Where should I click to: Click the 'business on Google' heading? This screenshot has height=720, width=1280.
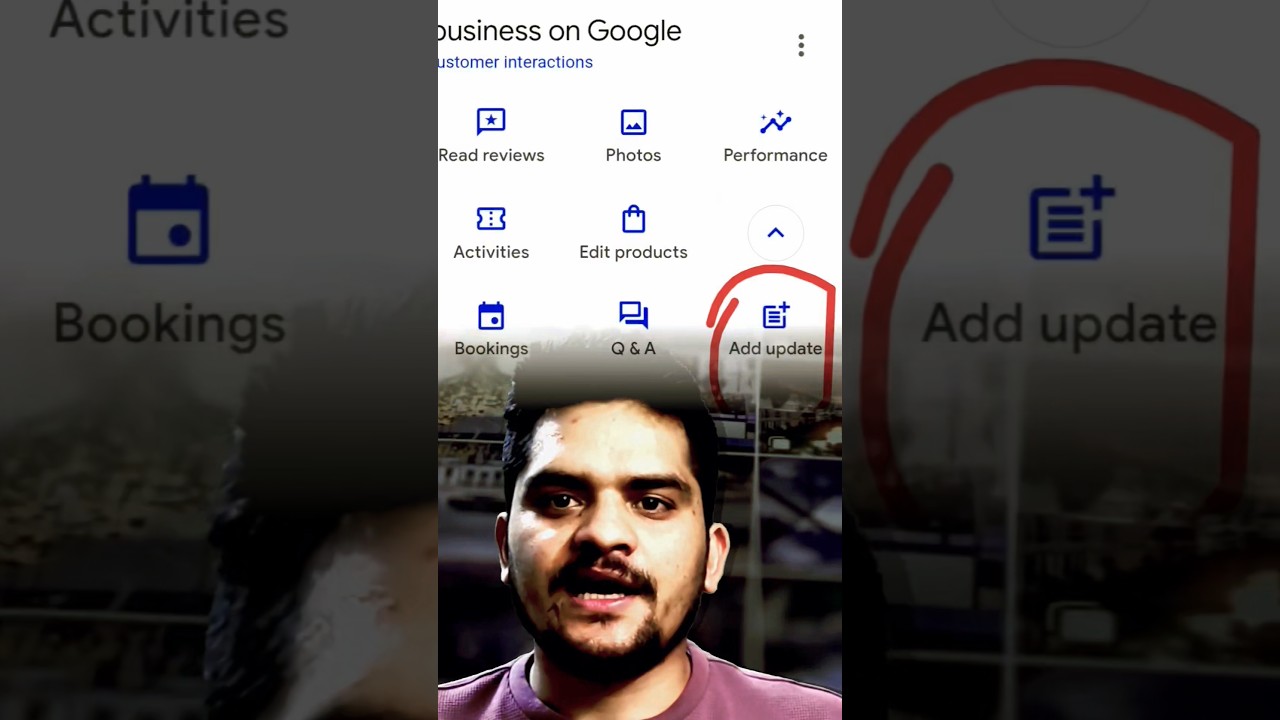click(x=560, y=31)
